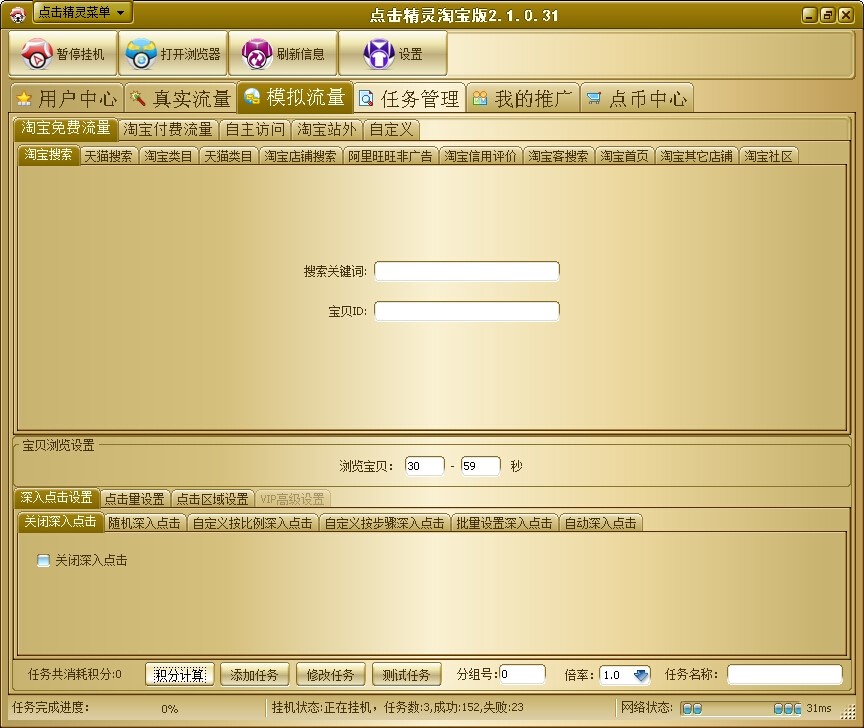Switch to the 自主访问 sub-tab
Image resolution: width=864 pixels, height=728 pixels.
pyautogui.click(x=255, y=130)
